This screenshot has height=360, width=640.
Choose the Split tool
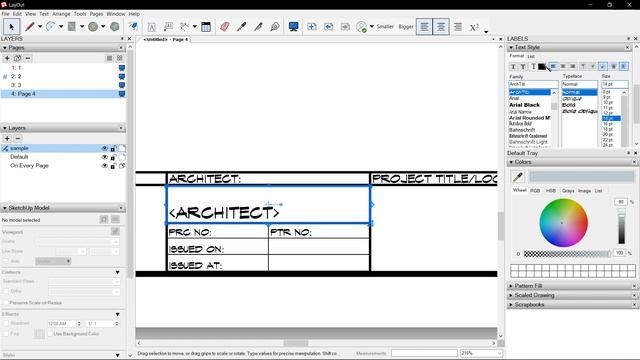[258, 27]
